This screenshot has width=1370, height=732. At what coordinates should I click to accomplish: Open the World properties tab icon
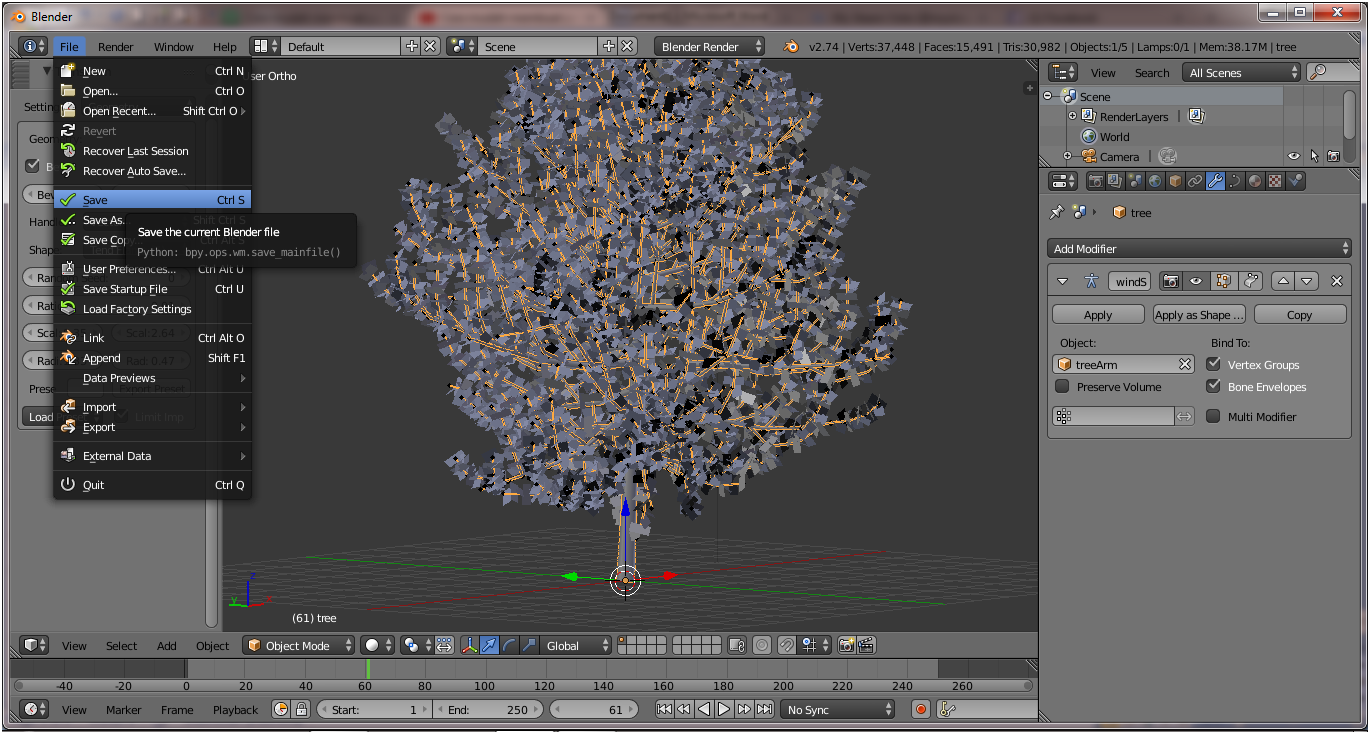click(x=1155, y=181)
